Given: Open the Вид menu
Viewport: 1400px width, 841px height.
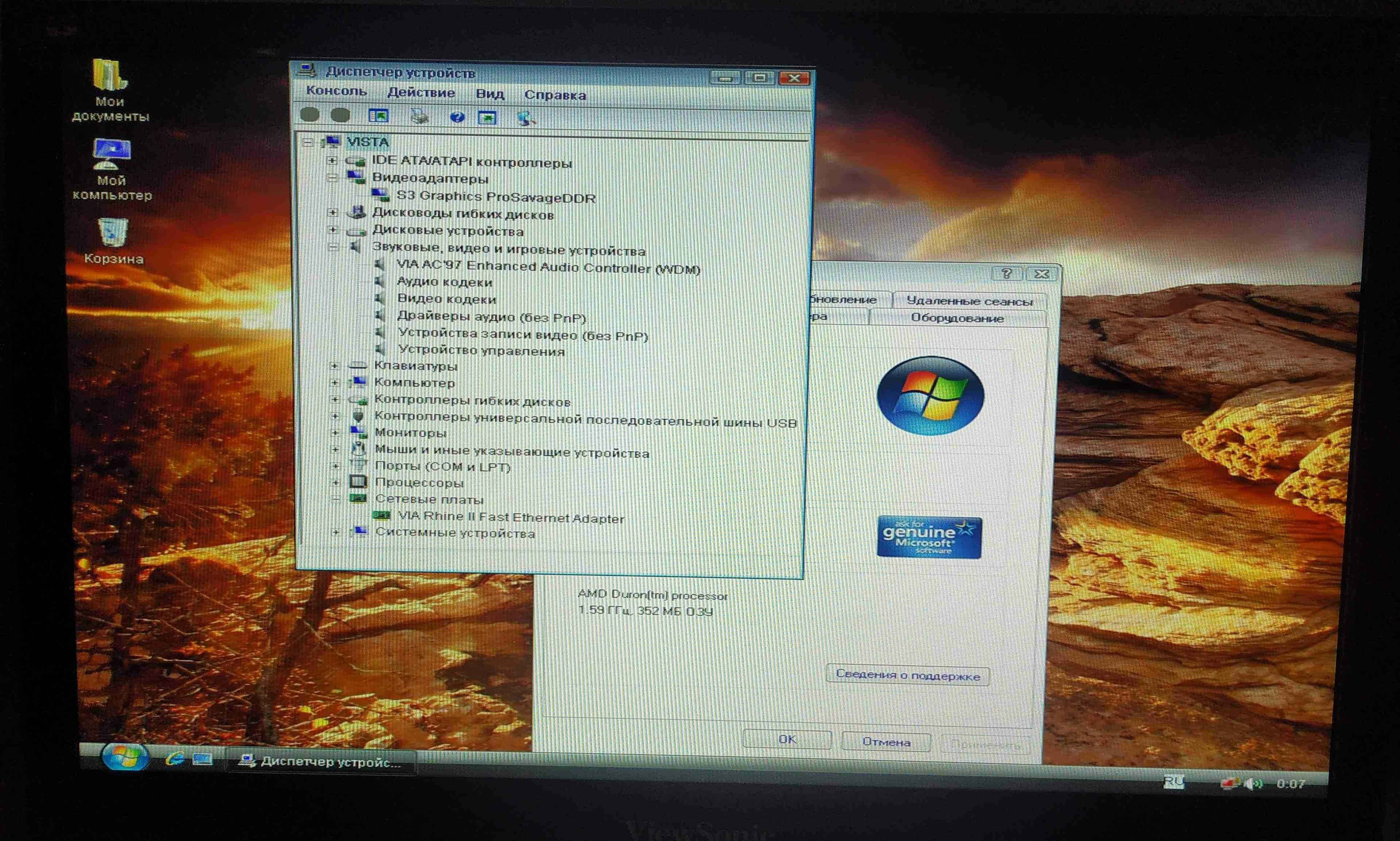Looking at the screenshot, I should 490,93.
